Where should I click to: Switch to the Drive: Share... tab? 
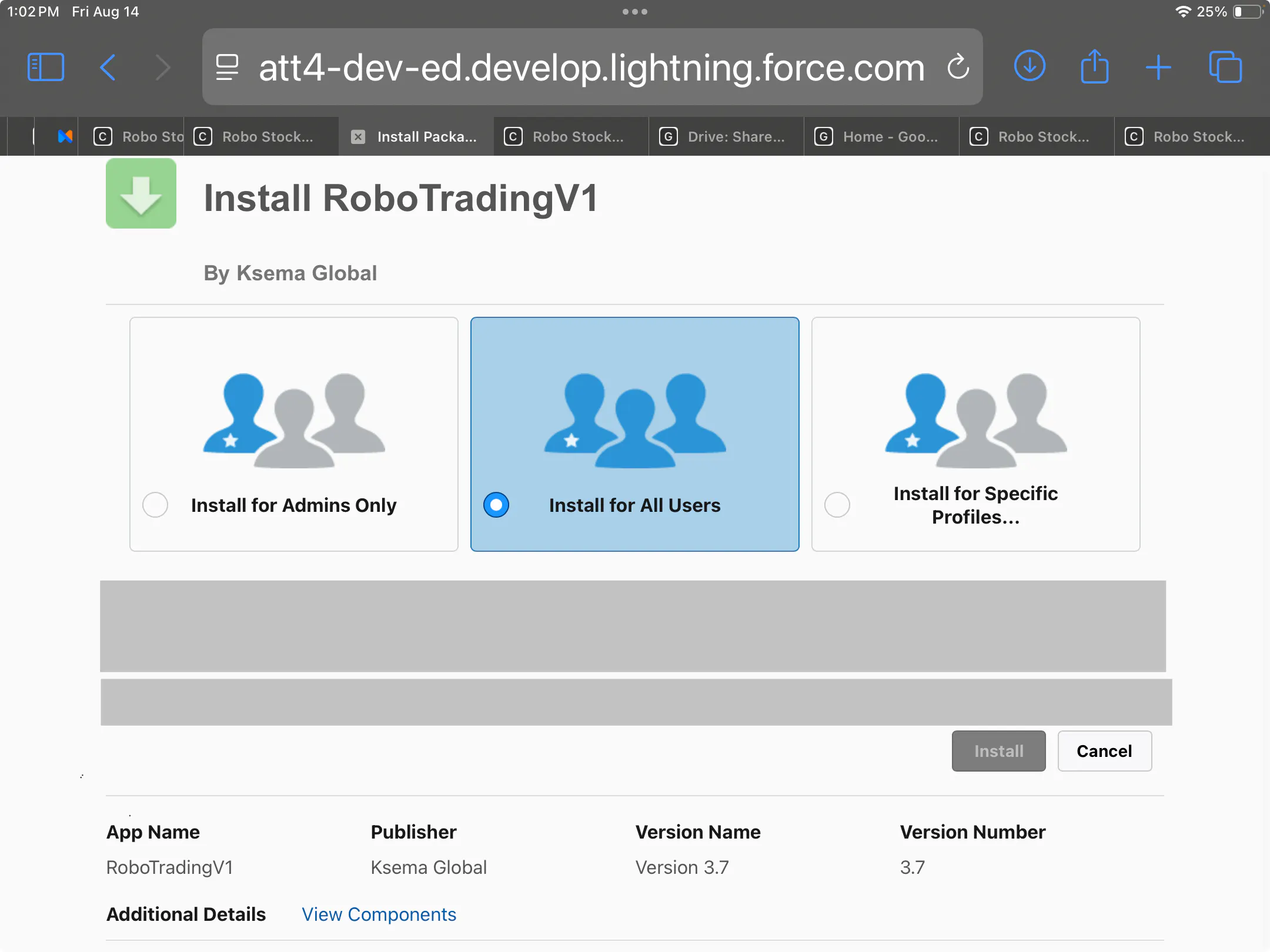pyautogui.click(x=727, y=137)
